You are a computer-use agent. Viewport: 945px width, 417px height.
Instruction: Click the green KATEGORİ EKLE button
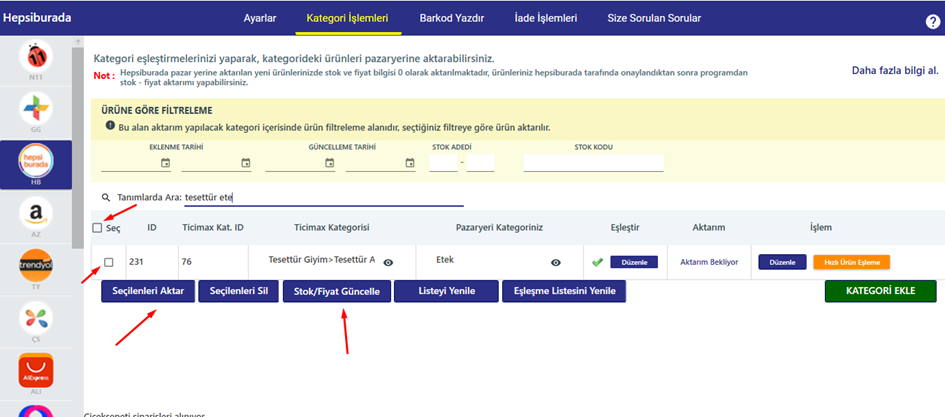coord(881,291)
